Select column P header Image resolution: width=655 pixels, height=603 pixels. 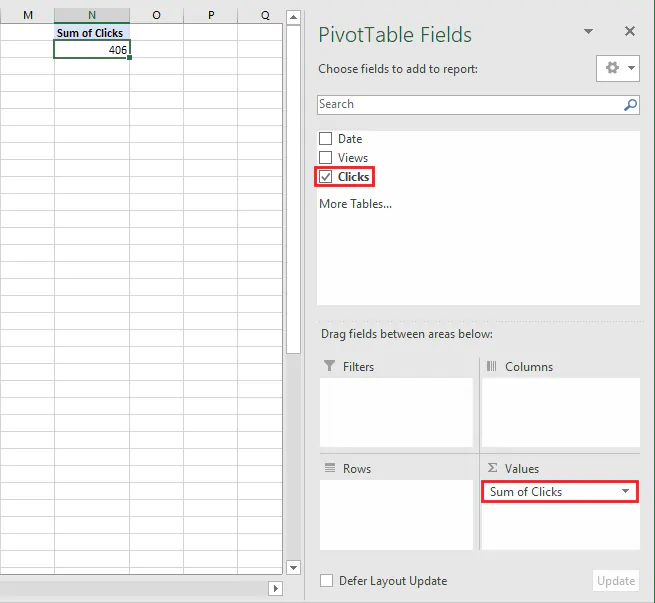(211, 15)
